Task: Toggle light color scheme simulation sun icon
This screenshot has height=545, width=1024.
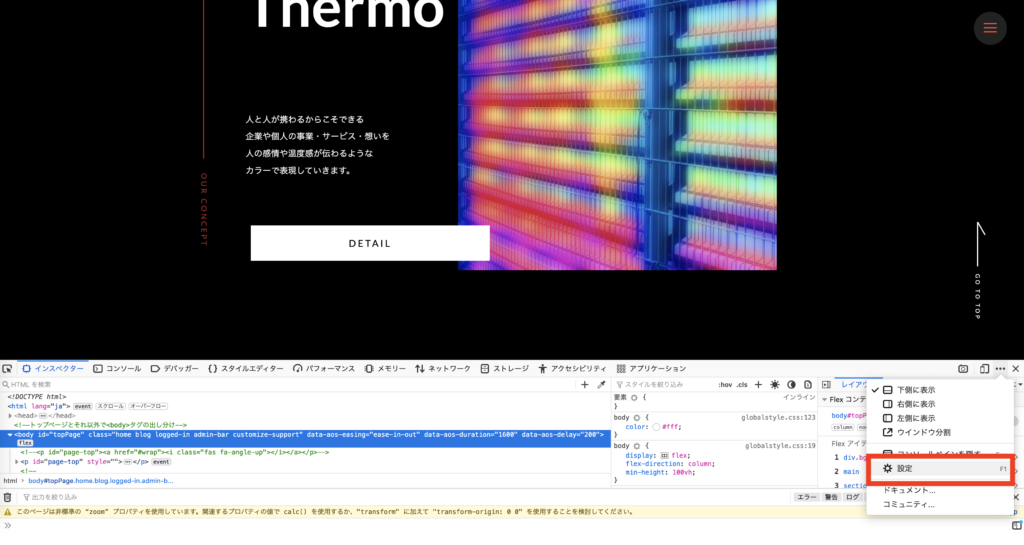Action: [x=774, y=384]
